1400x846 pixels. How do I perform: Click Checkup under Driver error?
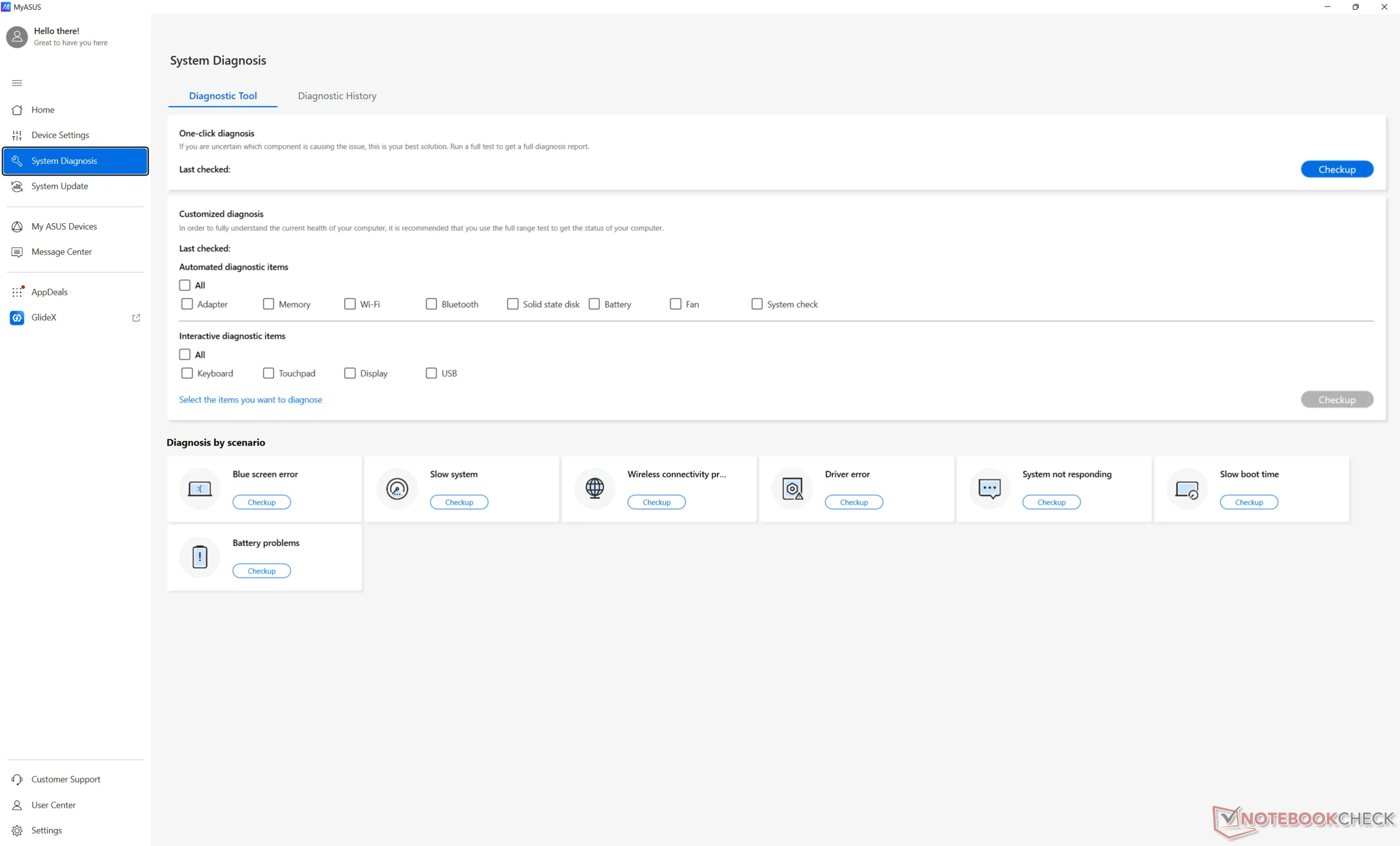[854, 502]
